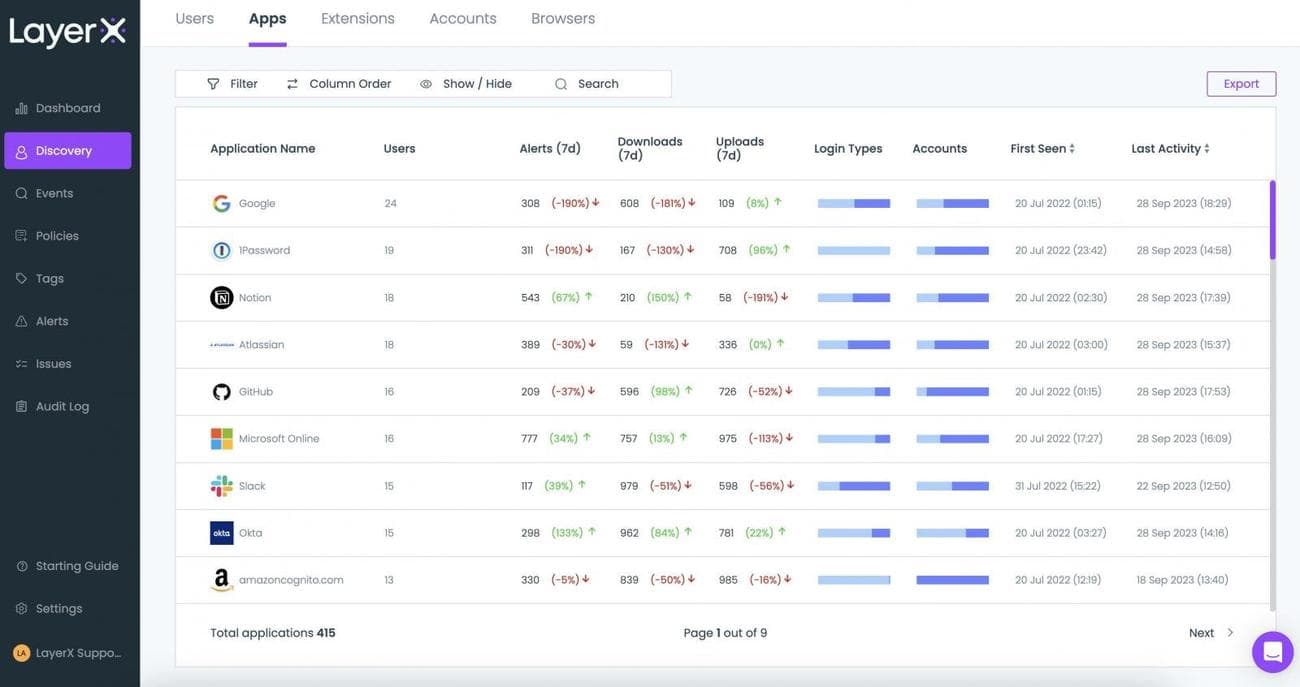Click the Export button
The image size is (1300, 687).
tap(1242, 81)
